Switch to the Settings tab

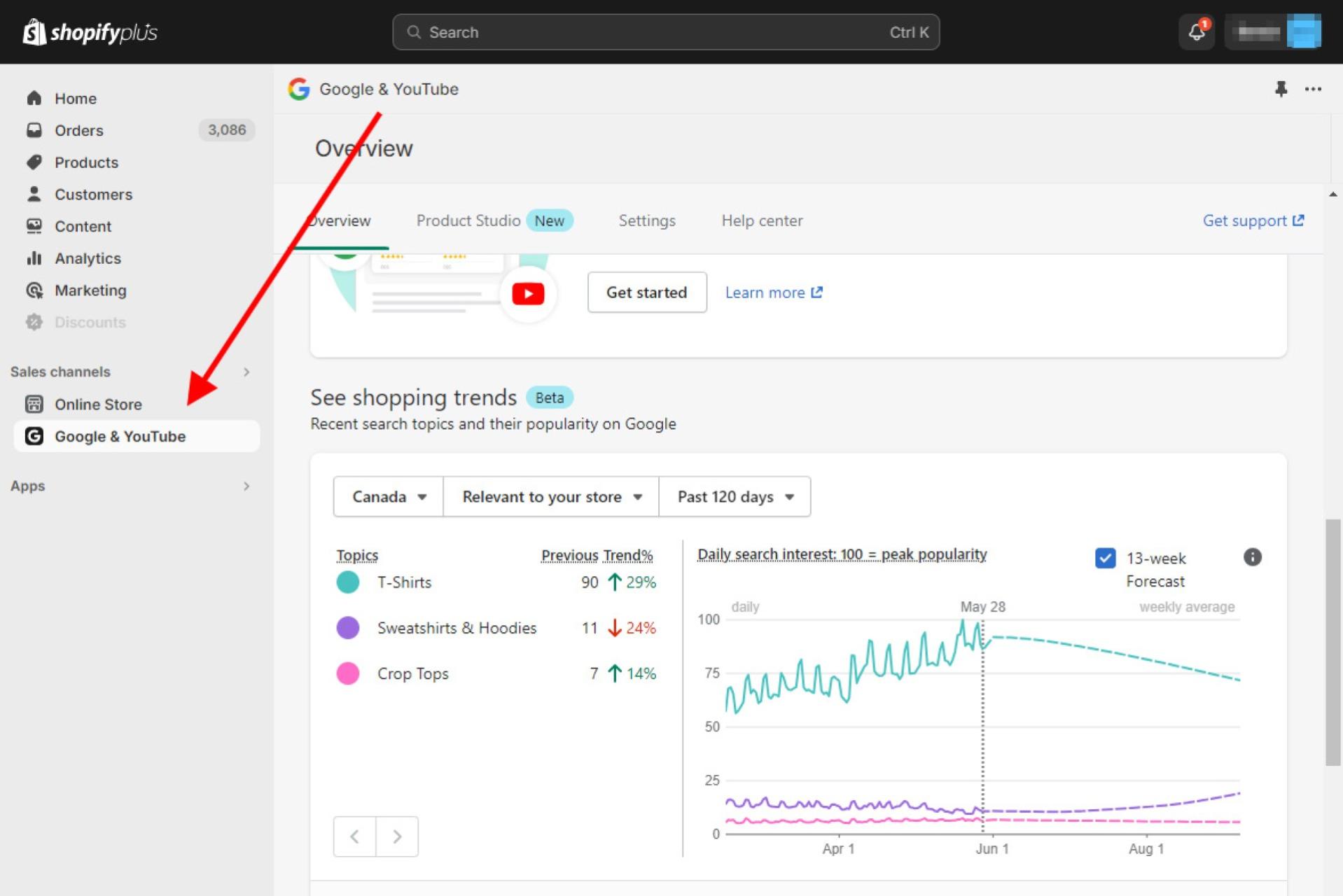pos(646,220)
